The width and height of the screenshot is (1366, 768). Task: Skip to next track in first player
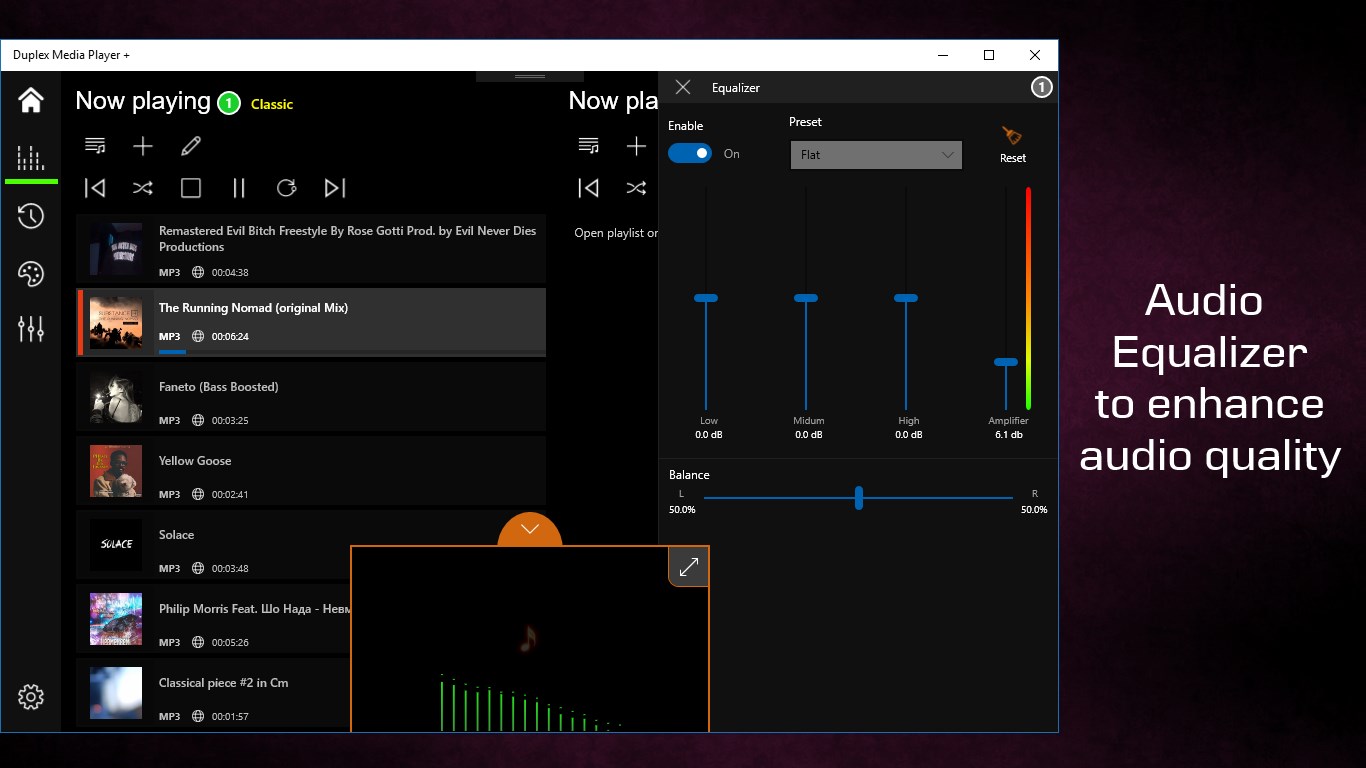click(x=335, y=188)
